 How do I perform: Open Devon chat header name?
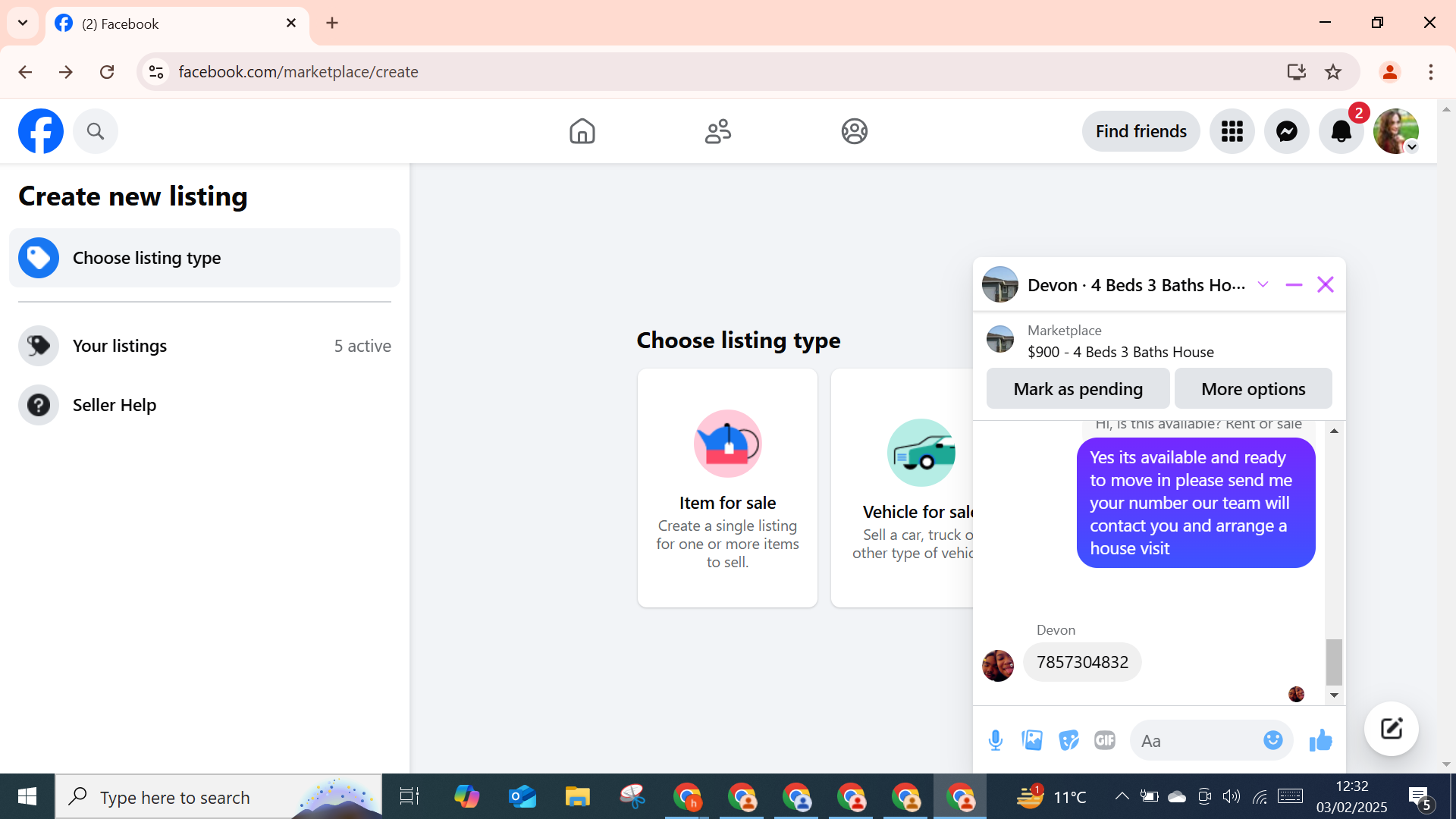(1136, 285)
